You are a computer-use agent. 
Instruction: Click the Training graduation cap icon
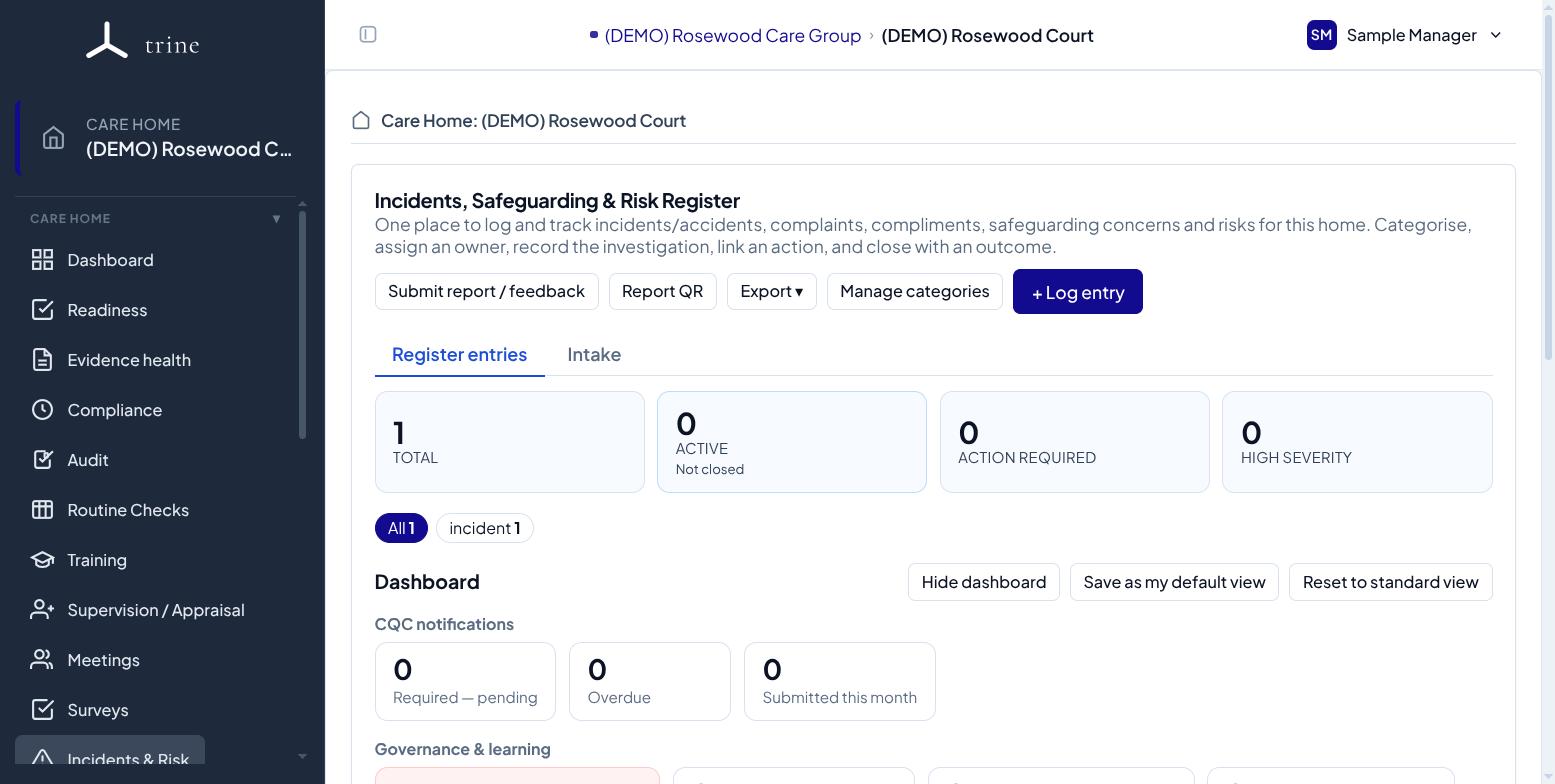pyautogui.click(x=42, y=560)
